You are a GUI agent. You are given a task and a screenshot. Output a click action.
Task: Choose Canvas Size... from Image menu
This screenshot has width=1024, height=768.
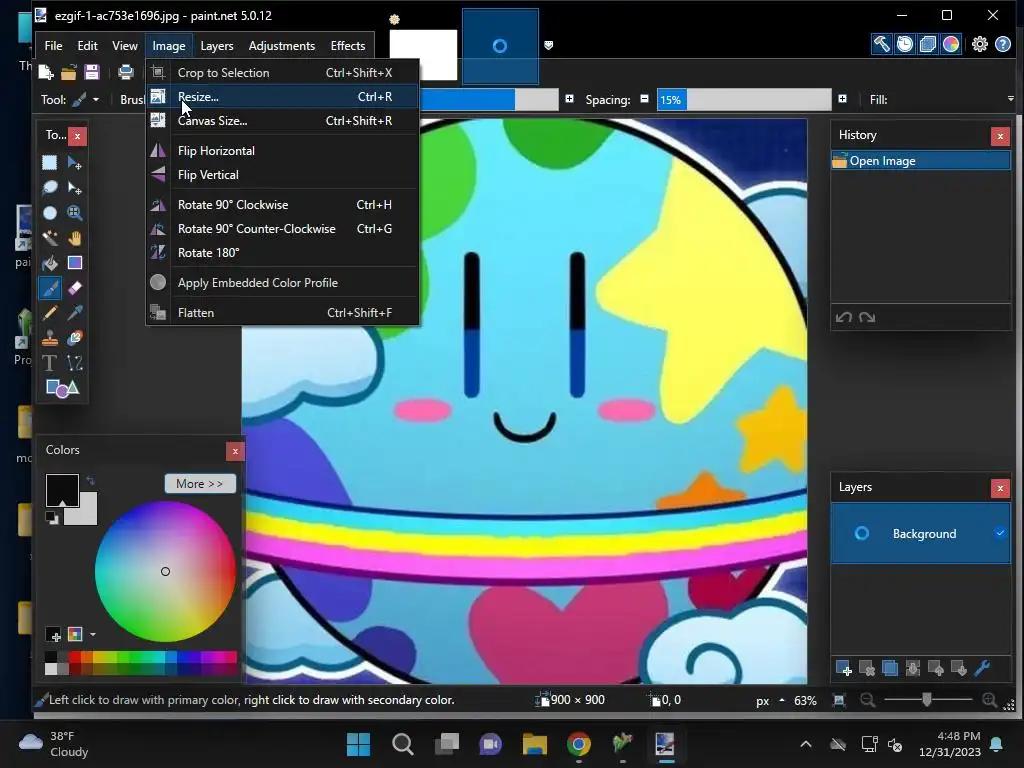coord(282,121)
